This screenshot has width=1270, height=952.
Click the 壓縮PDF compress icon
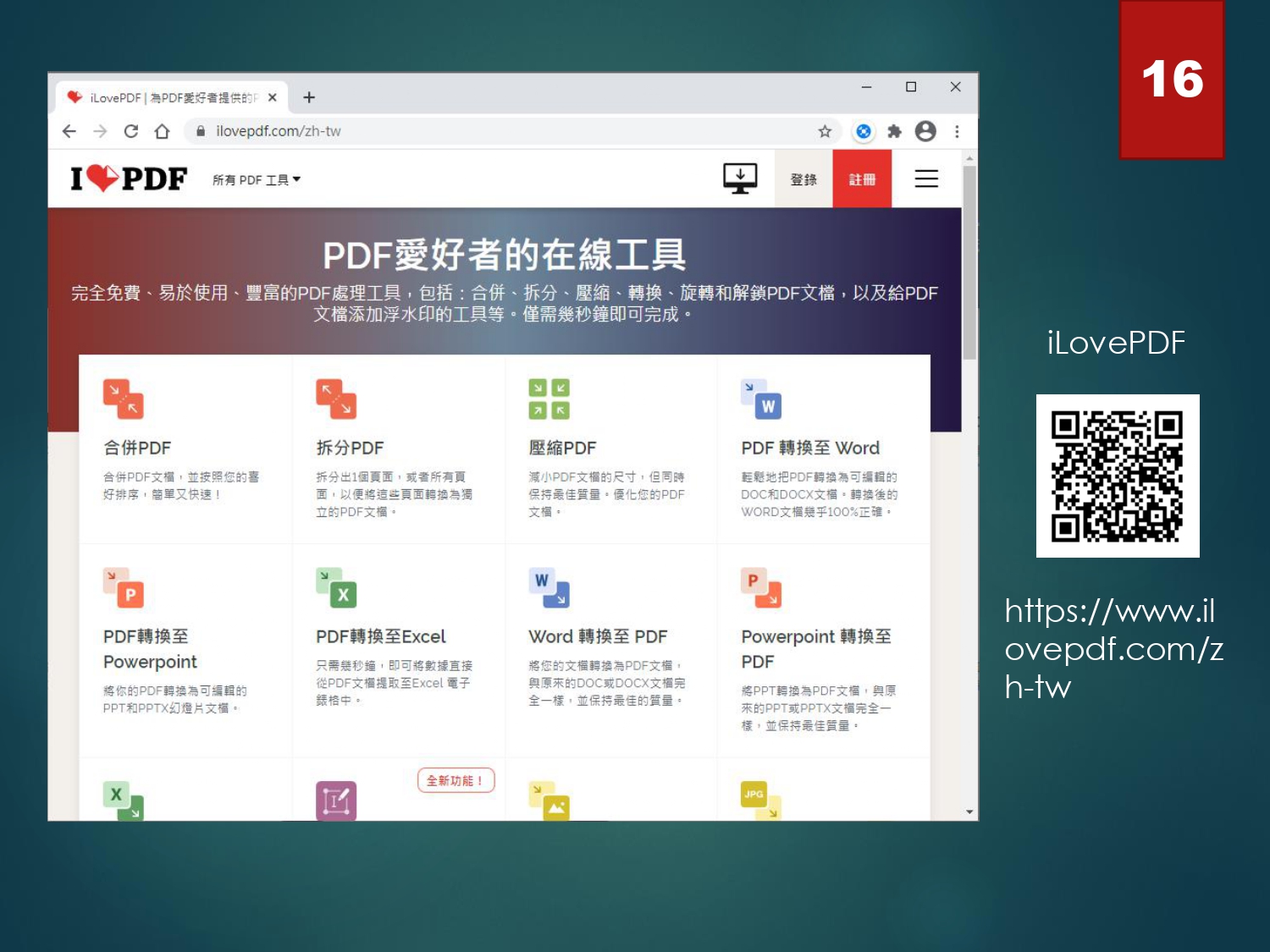(x=549, y=399)
